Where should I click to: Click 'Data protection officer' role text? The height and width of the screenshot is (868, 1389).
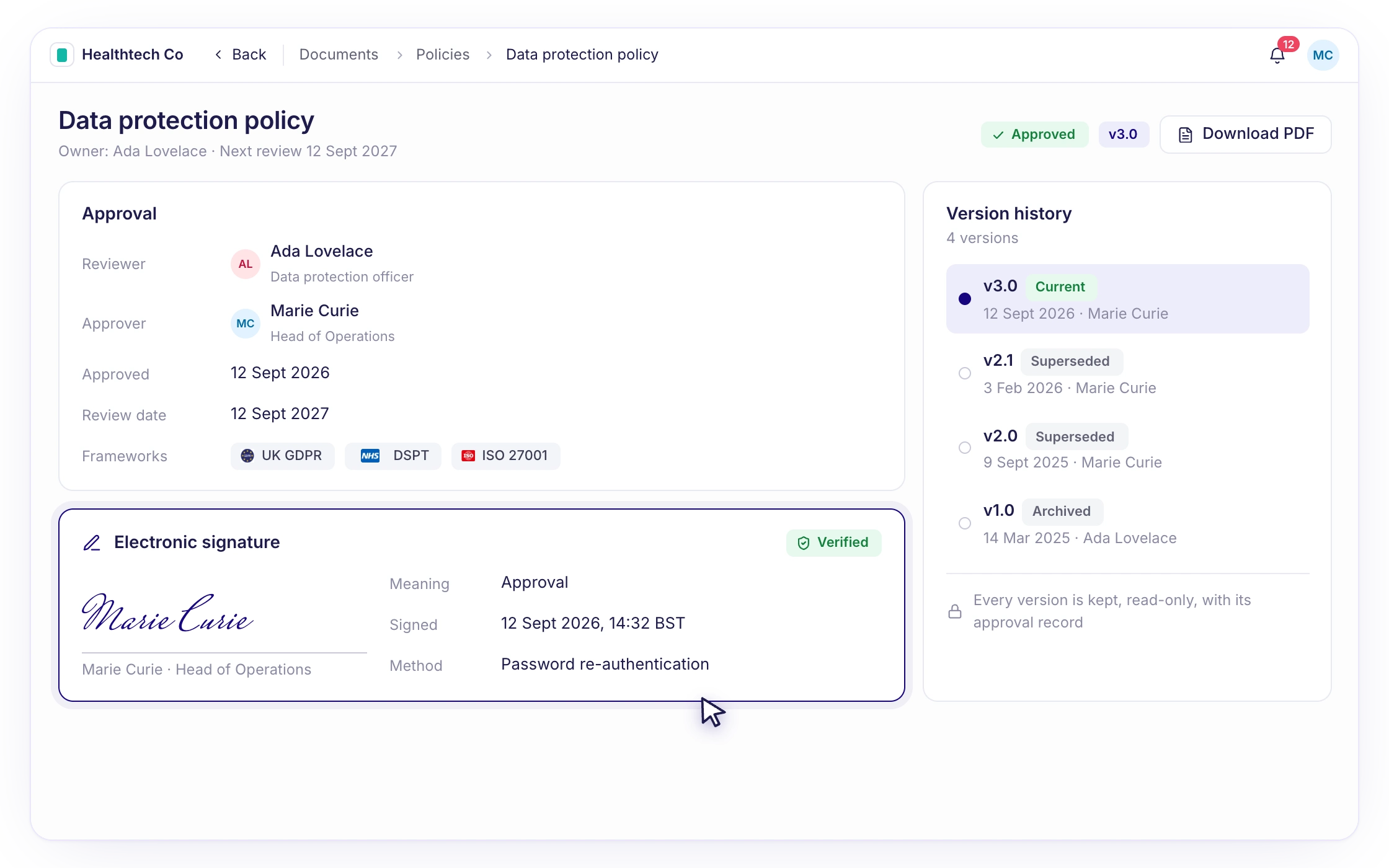coord(342,277)
